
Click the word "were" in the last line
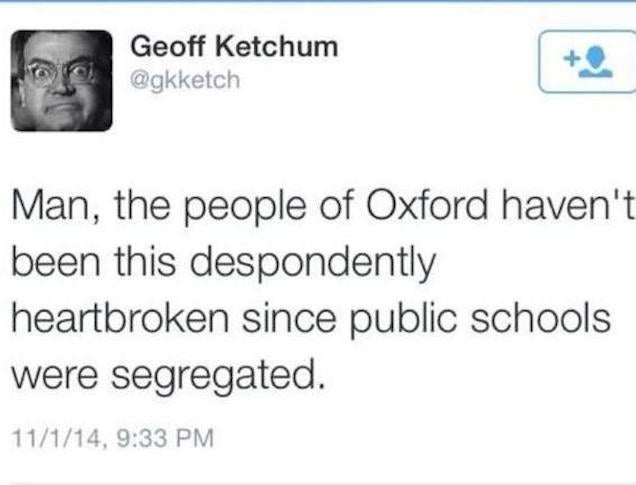(53, 375)
